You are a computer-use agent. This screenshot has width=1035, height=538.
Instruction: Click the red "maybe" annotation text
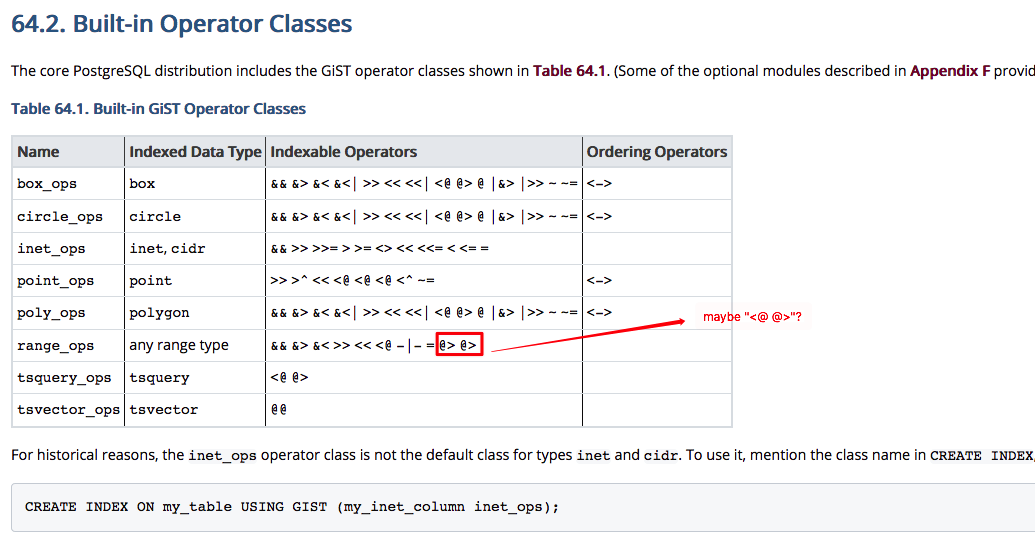pos(752,317)
